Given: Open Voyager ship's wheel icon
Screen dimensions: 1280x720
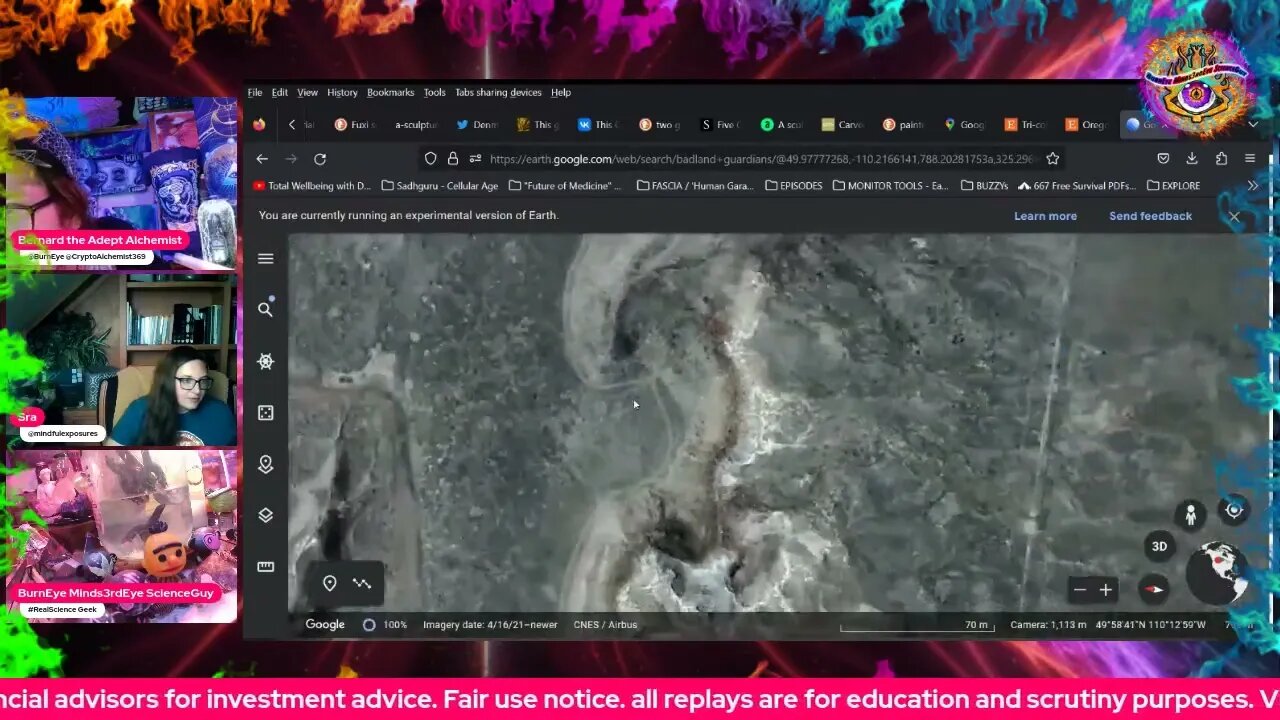Looking at the screenshot, I should click(265, 361).
